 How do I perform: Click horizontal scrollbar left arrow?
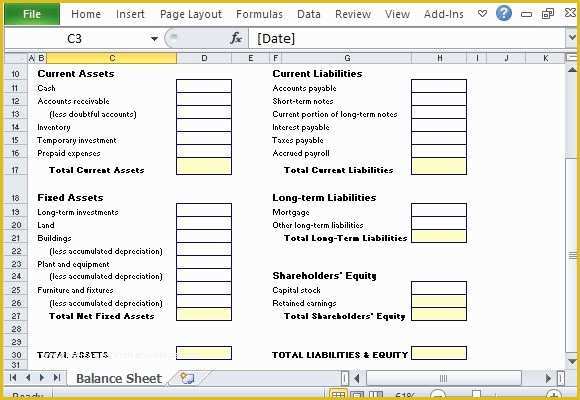pyautogui.click(x=357, y=378)
